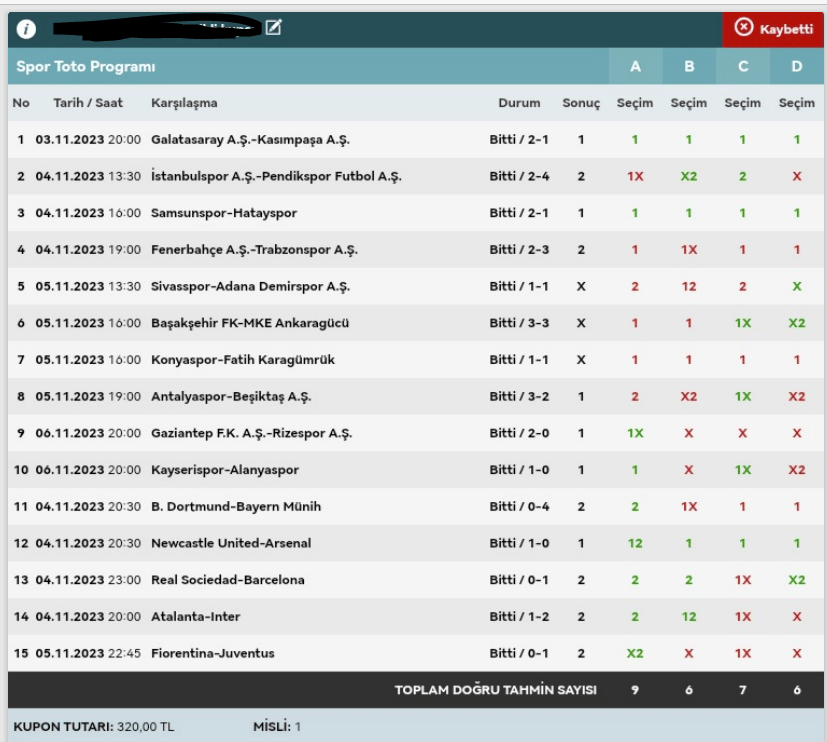Click the Bitti / 3-3 status for Başakşehir
Viewport: 827px width, 742px height.
pyautogui.click(x=517, y=324)
